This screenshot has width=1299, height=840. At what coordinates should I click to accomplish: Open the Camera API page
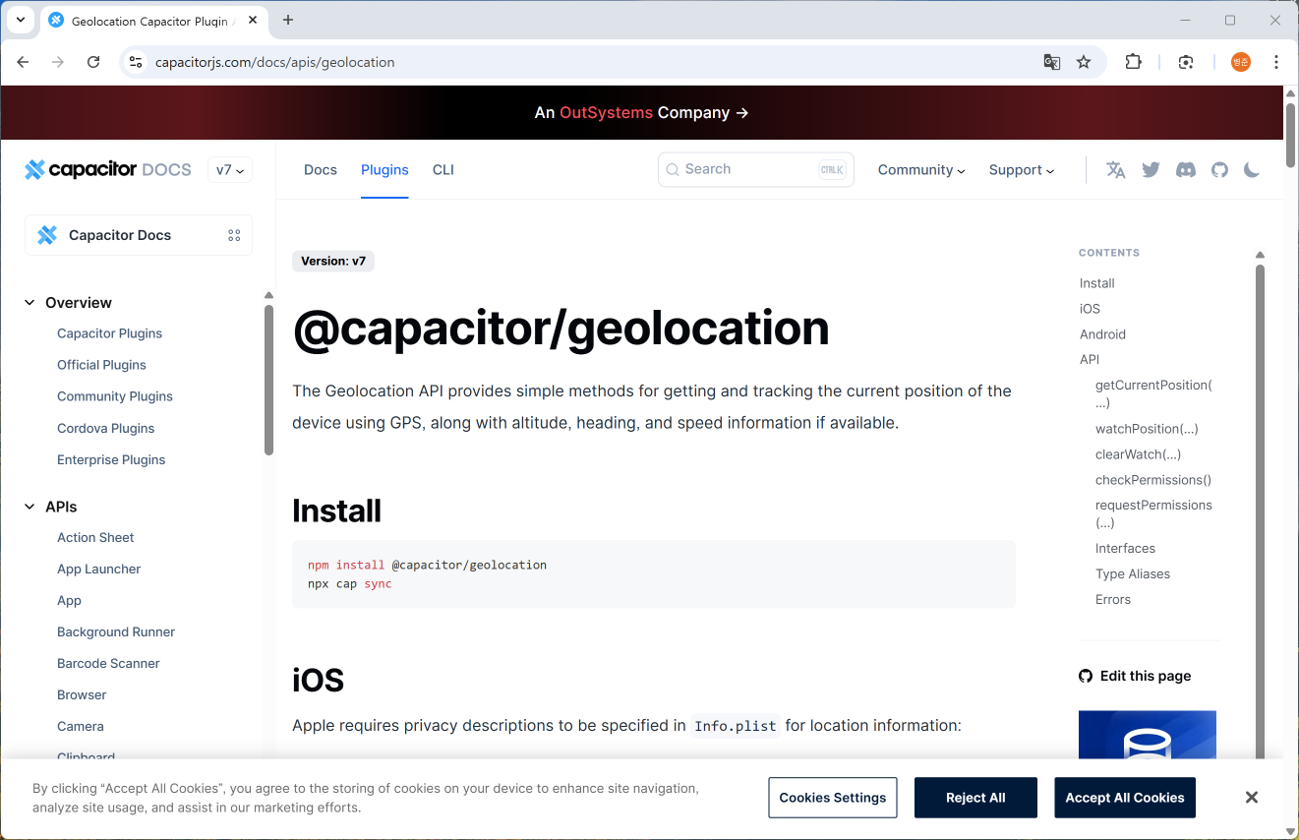point(80,727)
